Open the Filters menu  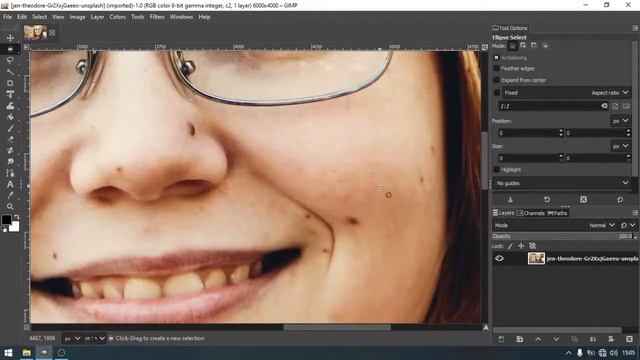(x=157, y=17)
